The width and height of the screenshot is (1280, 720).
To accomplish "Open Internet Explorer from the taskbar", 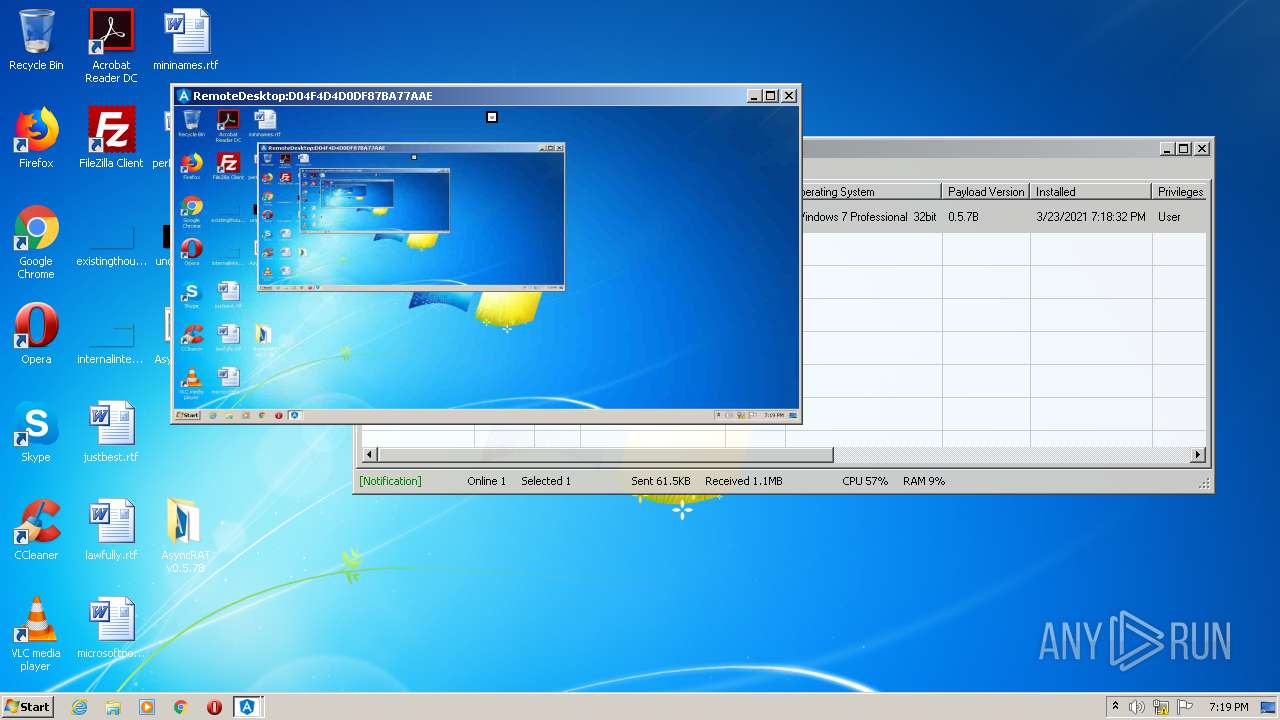I will coord(79,707).
